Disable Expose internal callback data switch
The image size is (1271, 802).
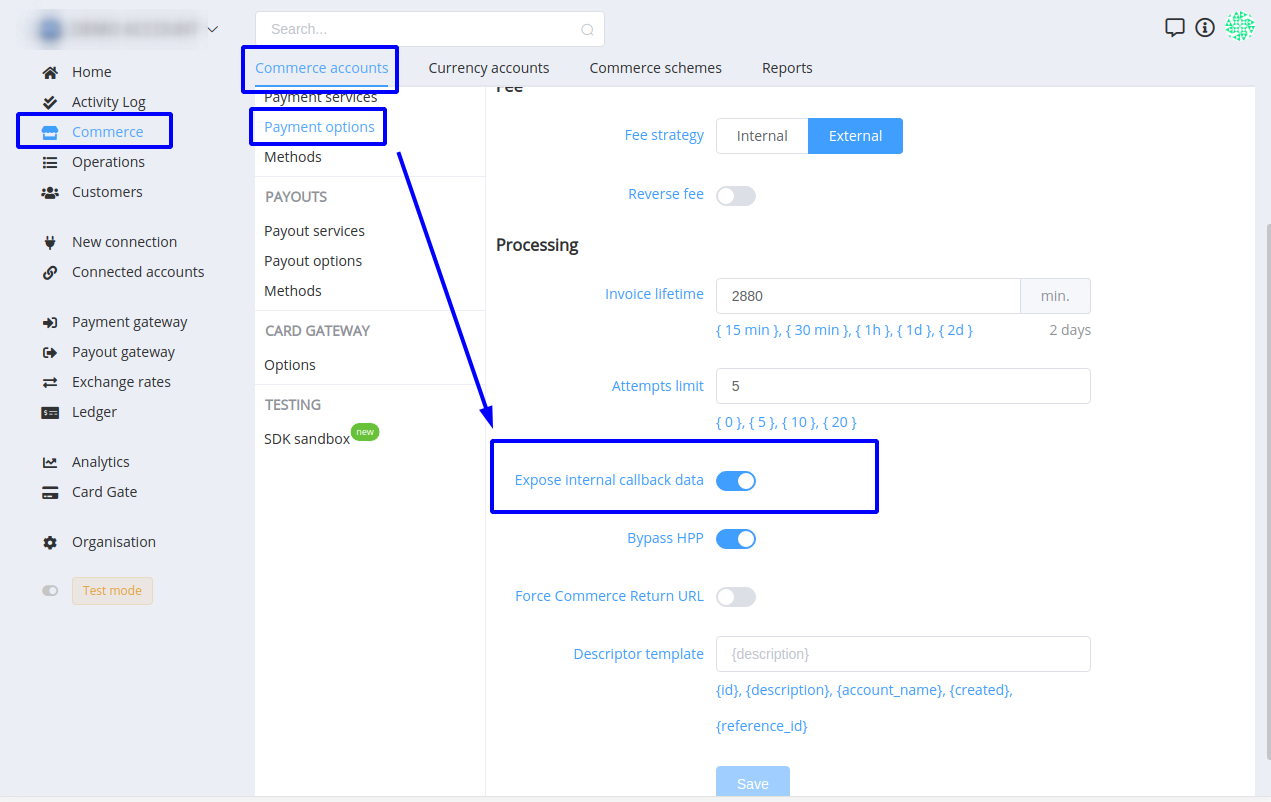736,481
